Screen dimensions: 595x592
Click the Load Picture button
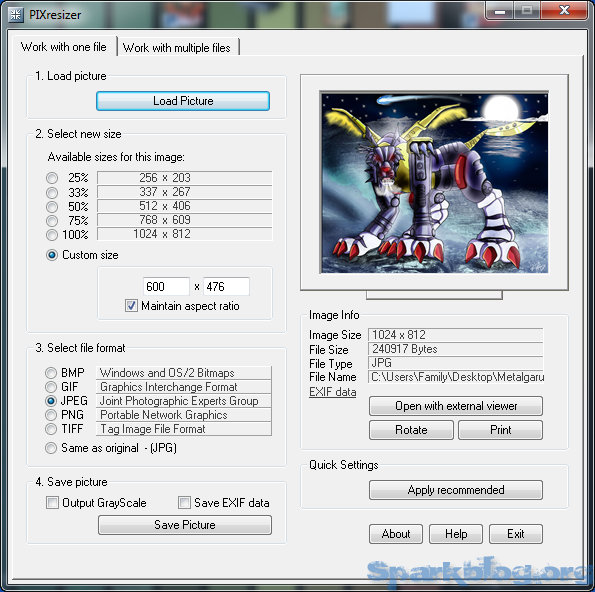tap(183, 101)
